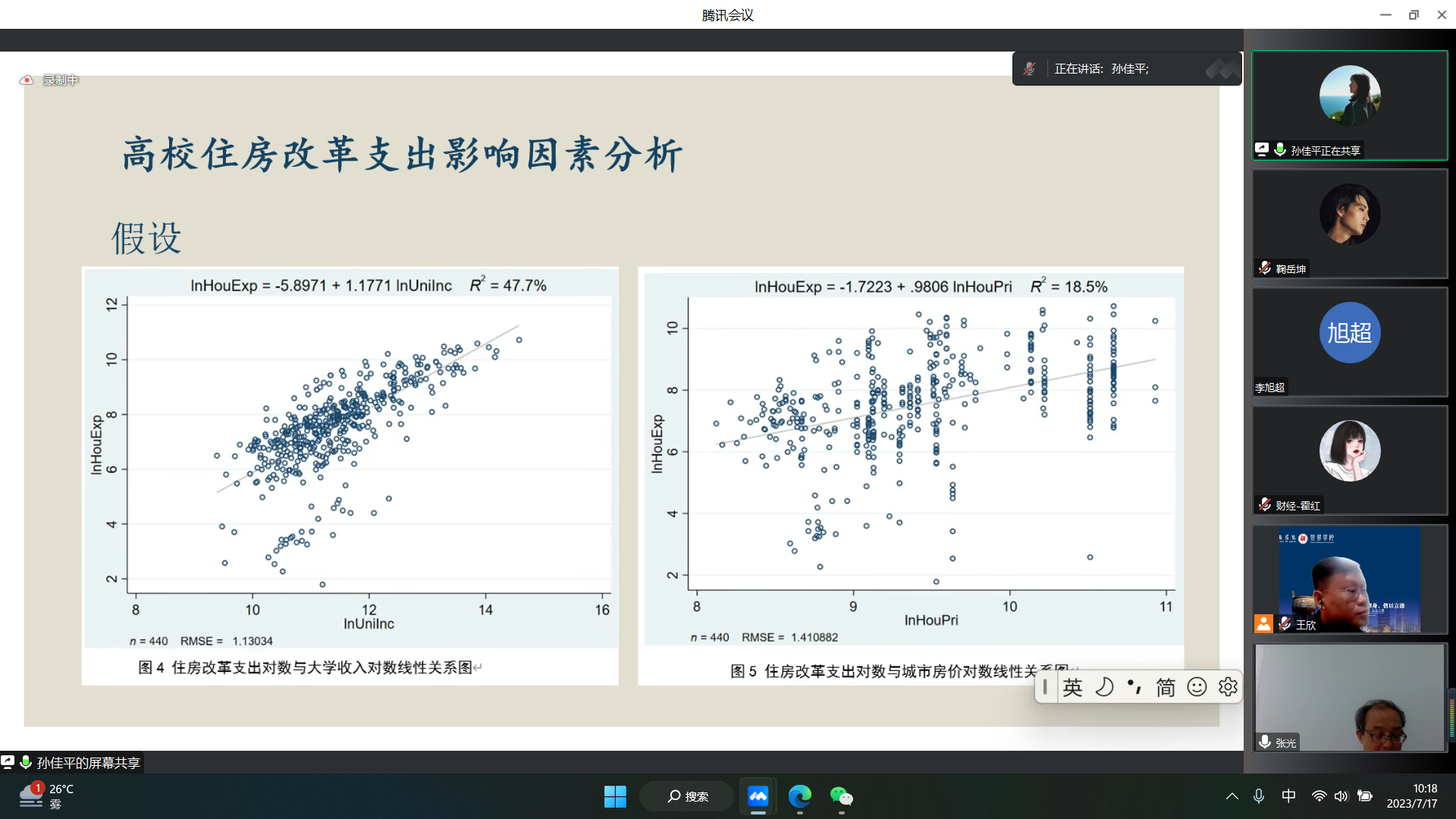
Task: Toggle IME punctuation mode button
Action: (1134, 687)
